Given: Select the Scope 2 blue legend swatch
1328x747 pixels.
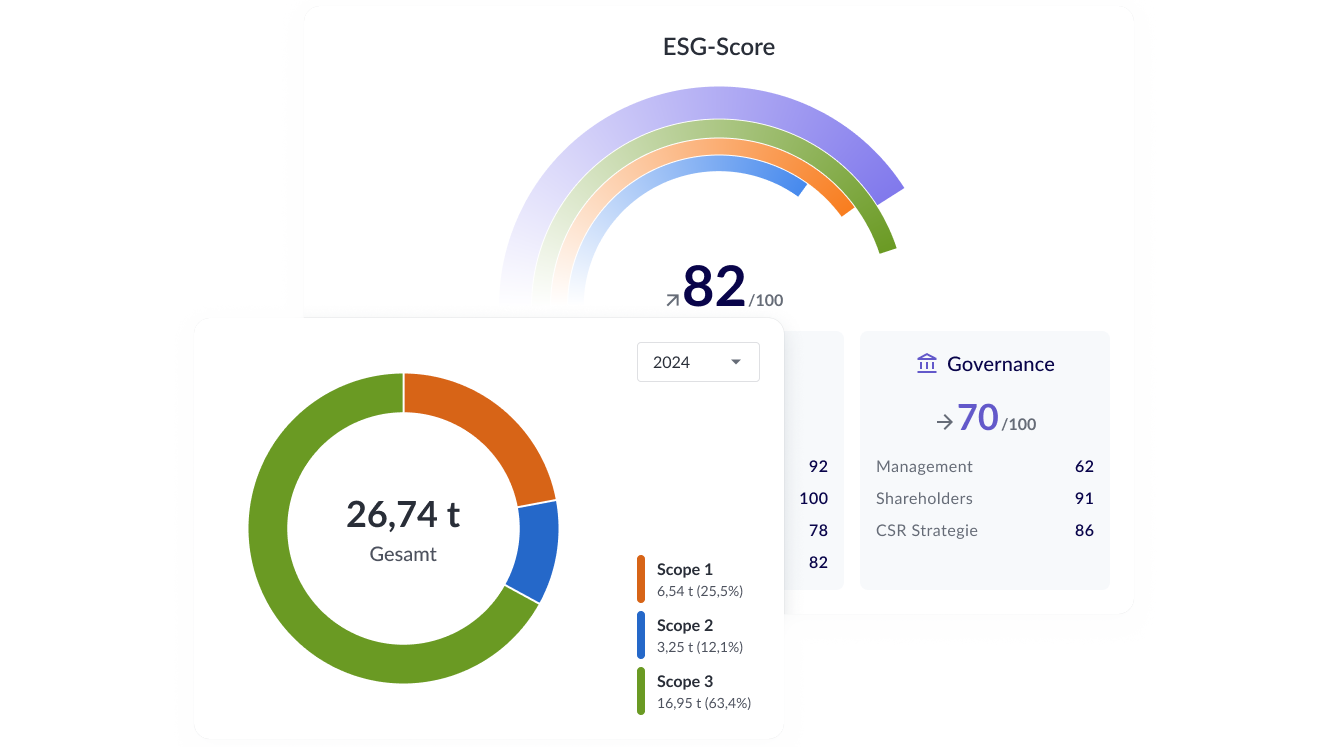Looking at the screenshot, I should pyautogui.click(x=641, y=635).
